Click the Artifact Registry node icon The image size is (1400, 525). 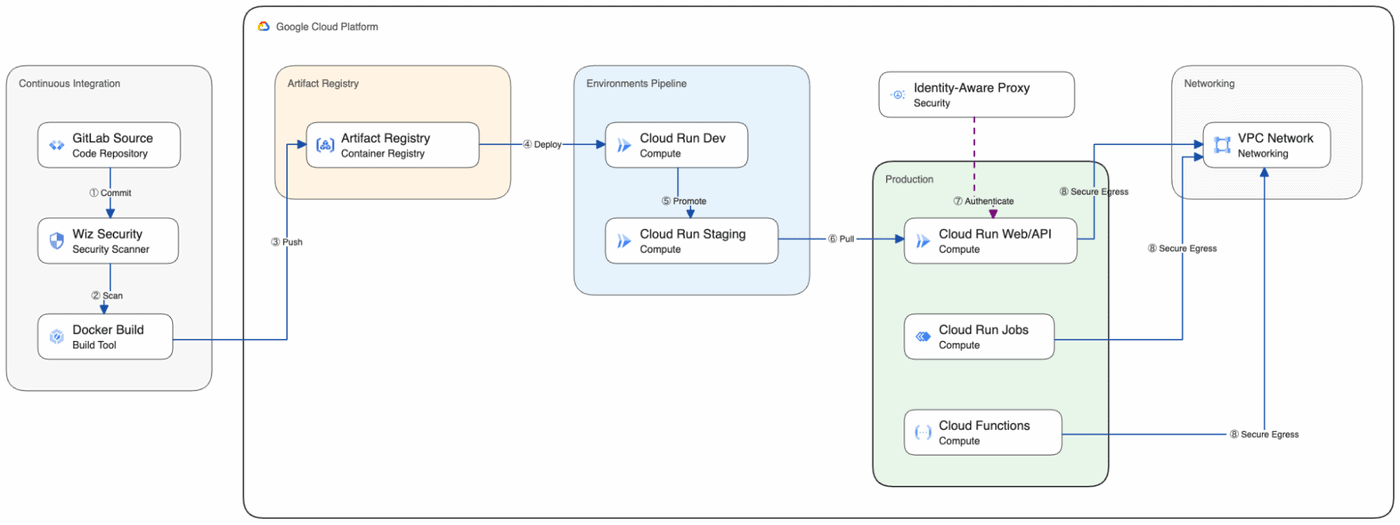[x=325, y=145]
